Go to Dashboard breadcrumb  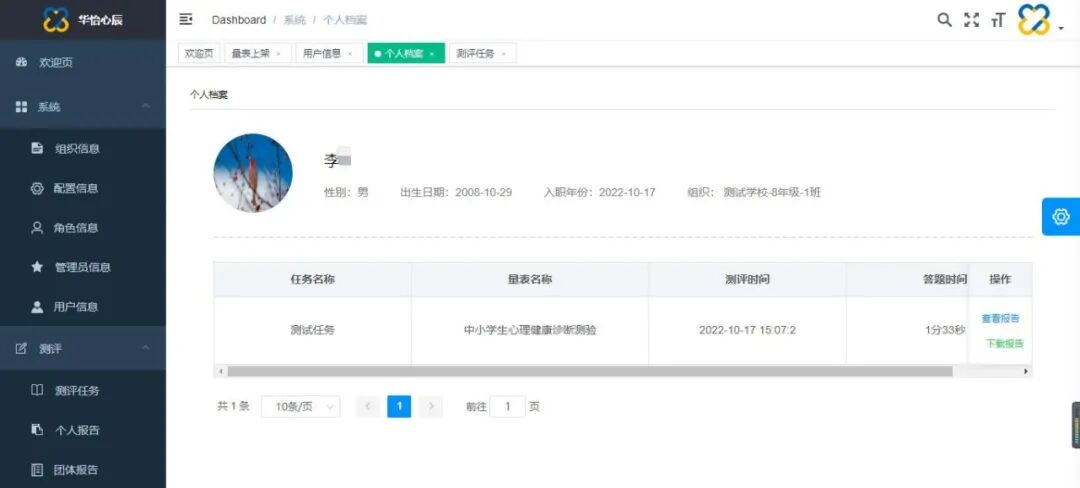pos(238,20)
